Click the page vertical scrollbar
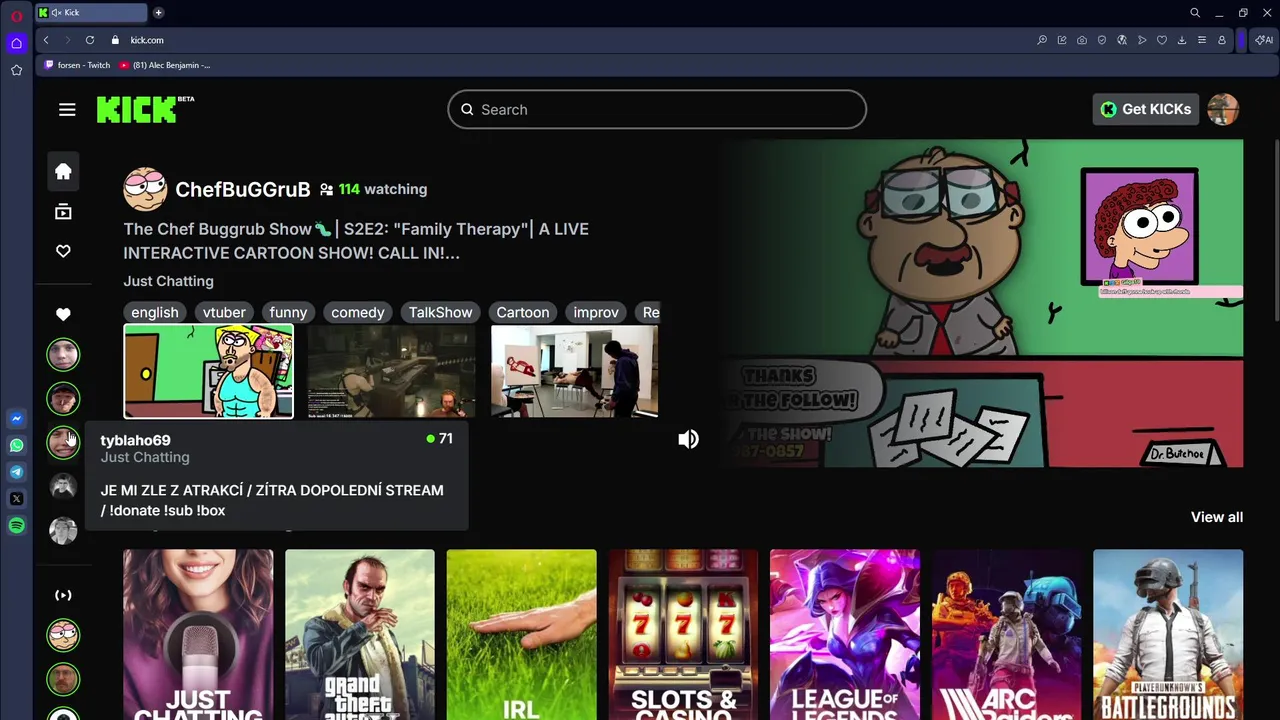This screenshot has width=1280, height=720. [x=1276, y=232]
